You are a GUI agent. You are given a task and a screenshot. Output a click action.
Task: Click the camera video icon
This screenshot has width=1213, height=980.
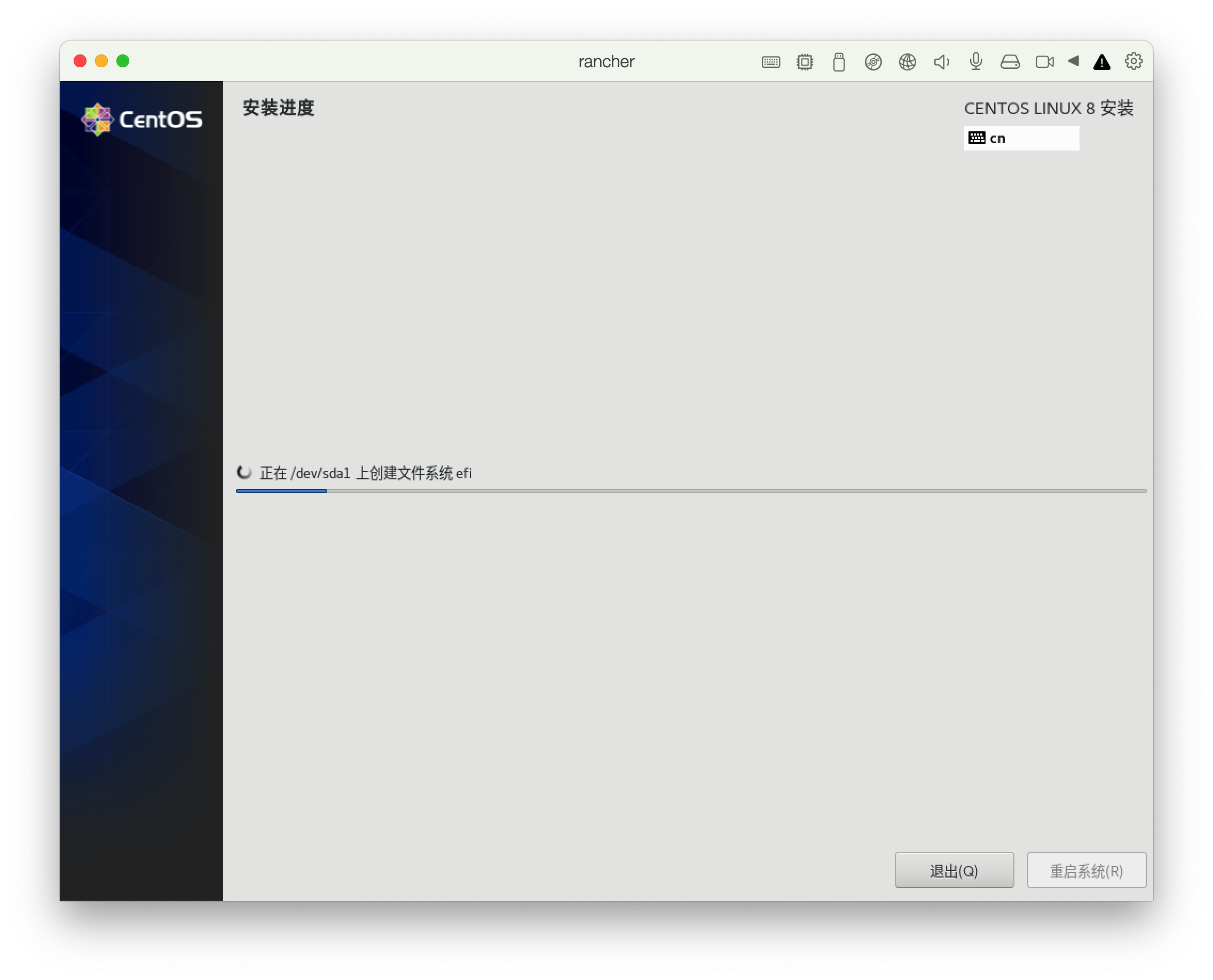click(1044, 62)
